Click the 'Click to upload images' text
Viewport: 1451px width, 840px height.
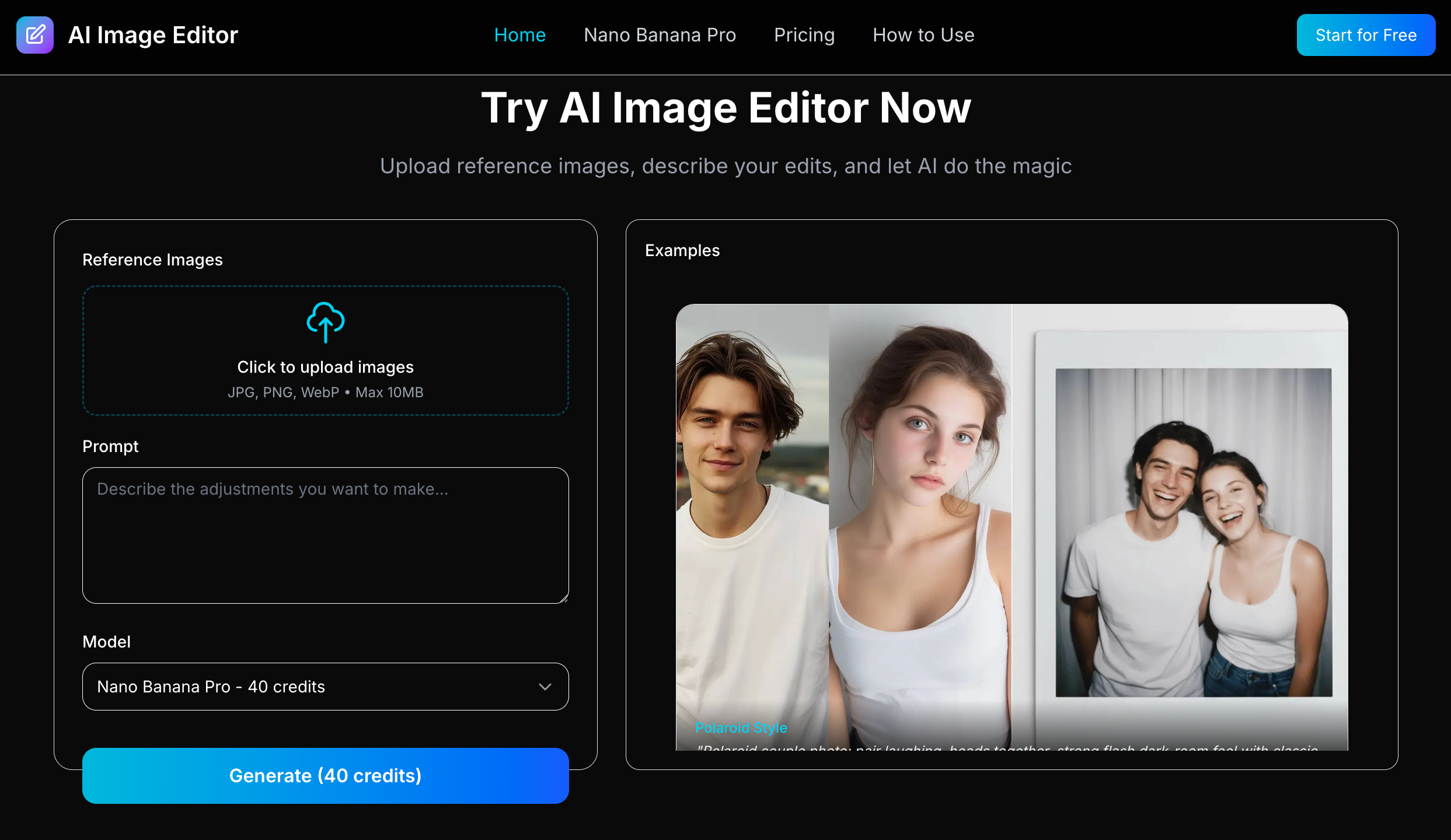coord(325,367)
